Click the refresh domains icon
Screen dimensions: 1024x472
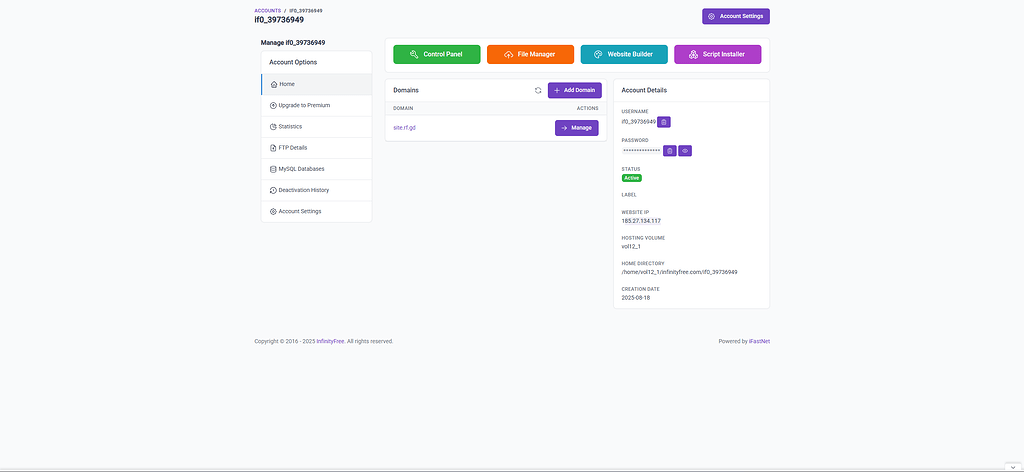(538, 90)
